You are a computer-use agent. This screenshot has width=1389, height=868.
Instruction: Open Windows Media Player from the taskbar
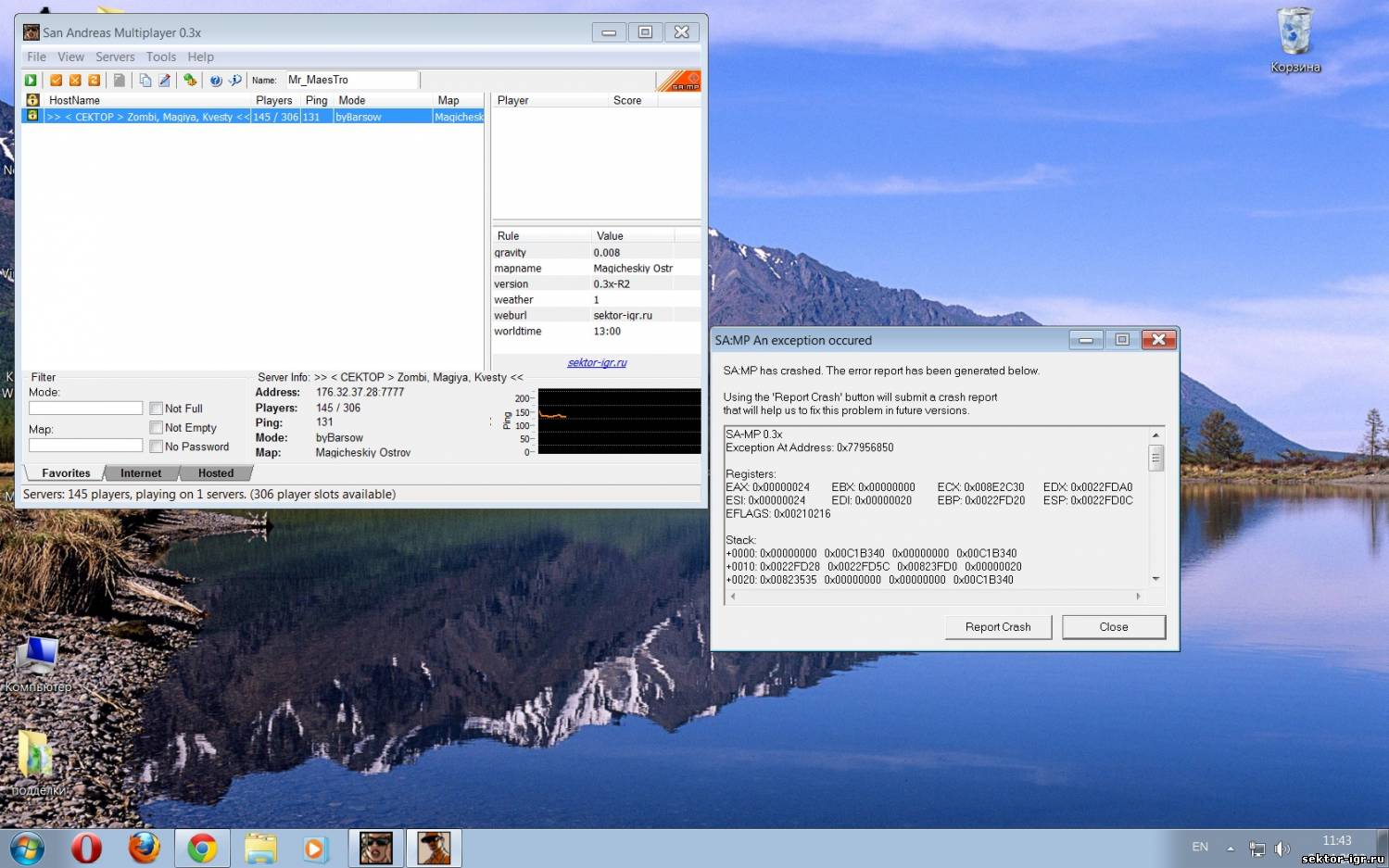(315, 848)
